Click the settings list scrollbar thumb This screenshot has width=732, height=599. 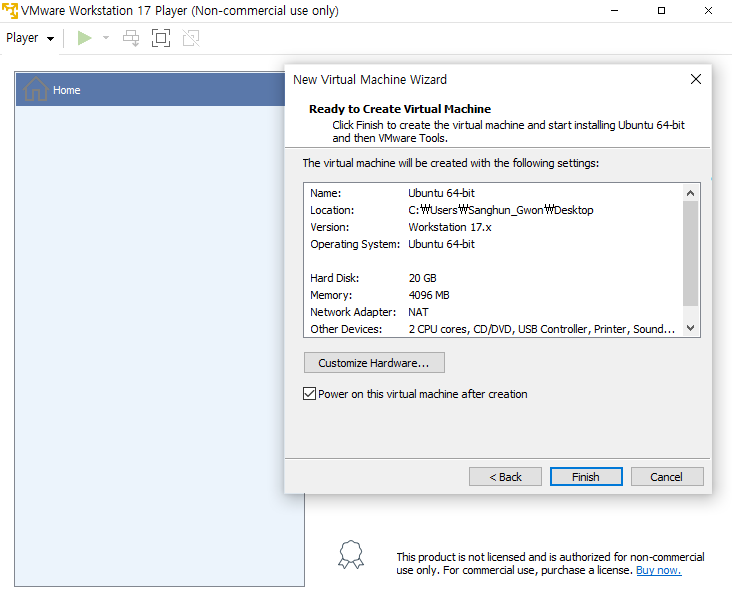690,254
